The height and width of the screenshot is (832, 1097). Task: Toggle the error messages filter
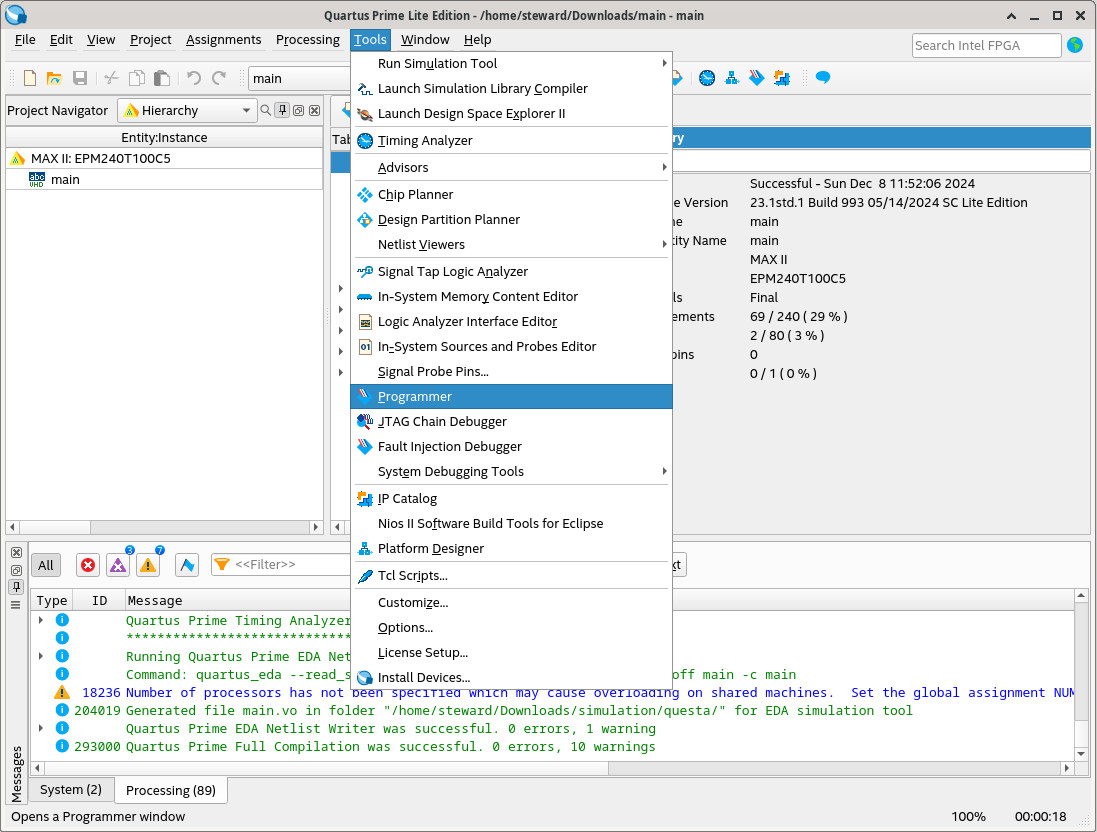click(x=87, y=565)
